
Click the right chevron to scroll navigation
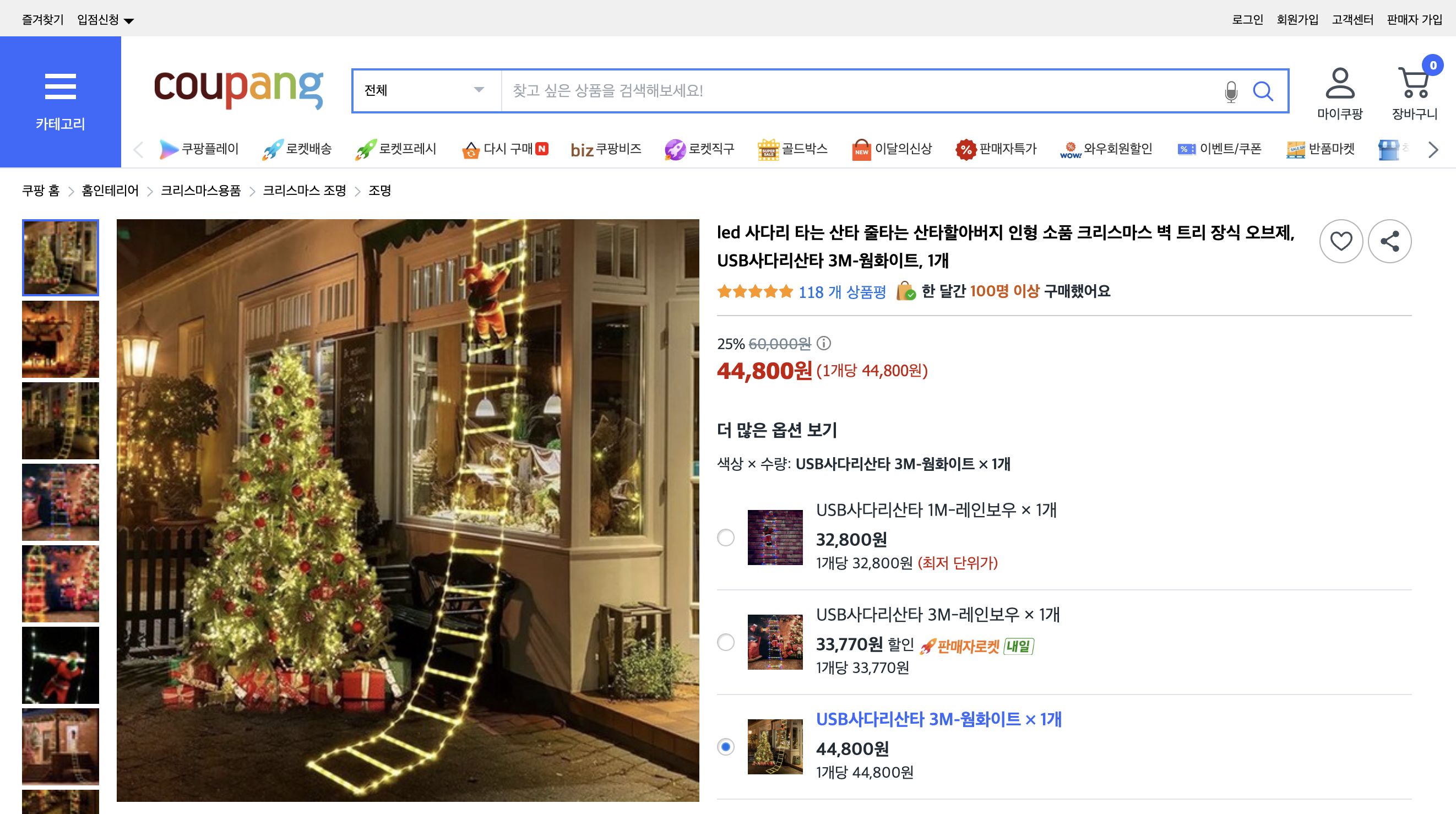(x=1432, y=150)
